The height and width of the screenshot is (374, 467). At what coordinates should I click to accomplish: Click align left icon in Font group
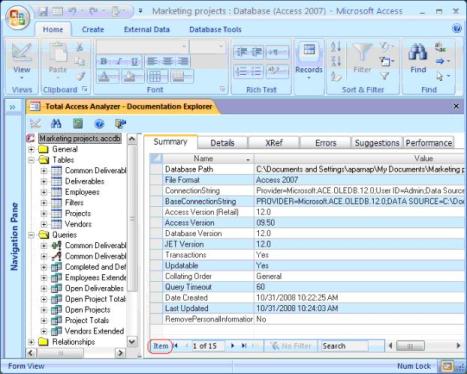152,61
